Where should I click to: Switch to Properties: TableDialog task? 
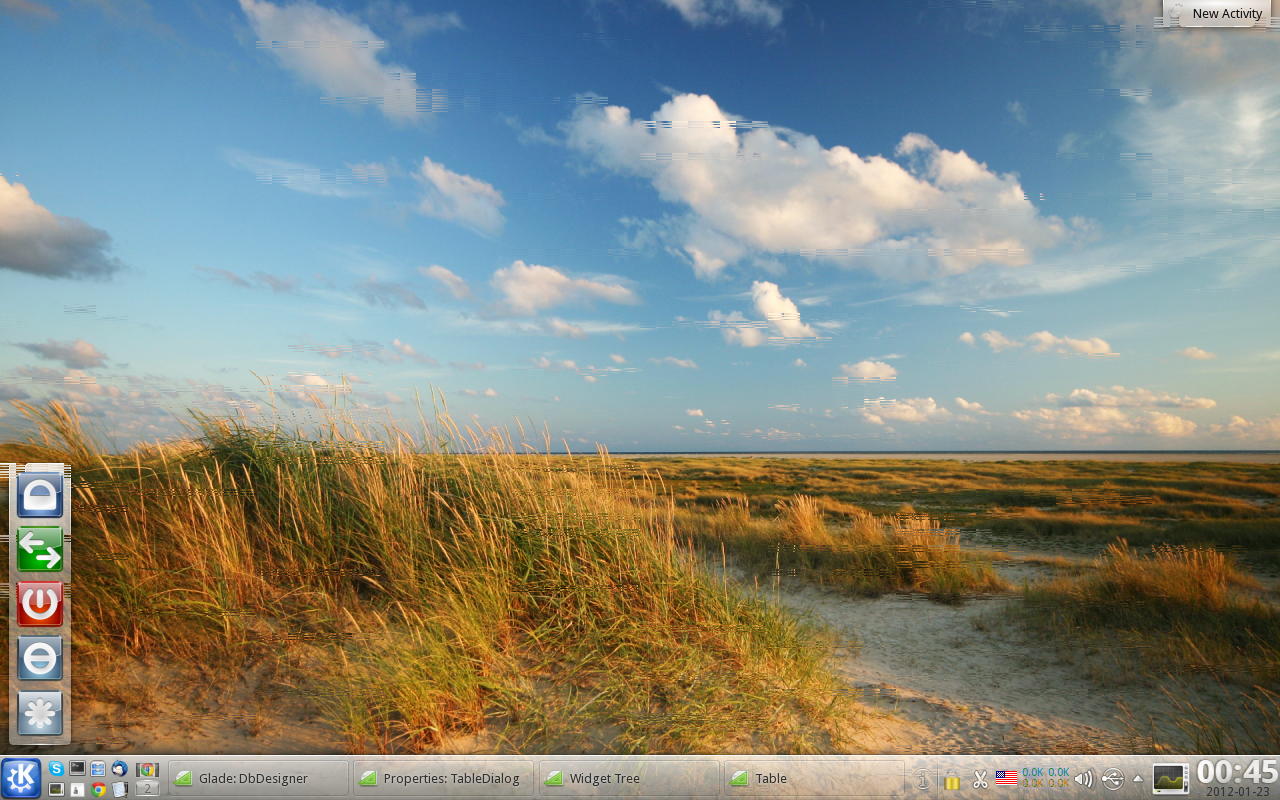coord(444,778)
